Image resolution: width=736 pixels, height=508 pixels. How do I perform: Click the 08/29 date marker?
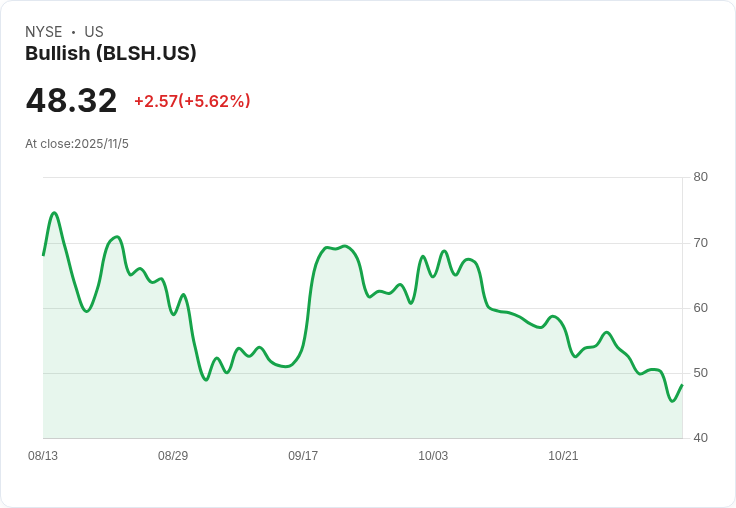(173, 456)
